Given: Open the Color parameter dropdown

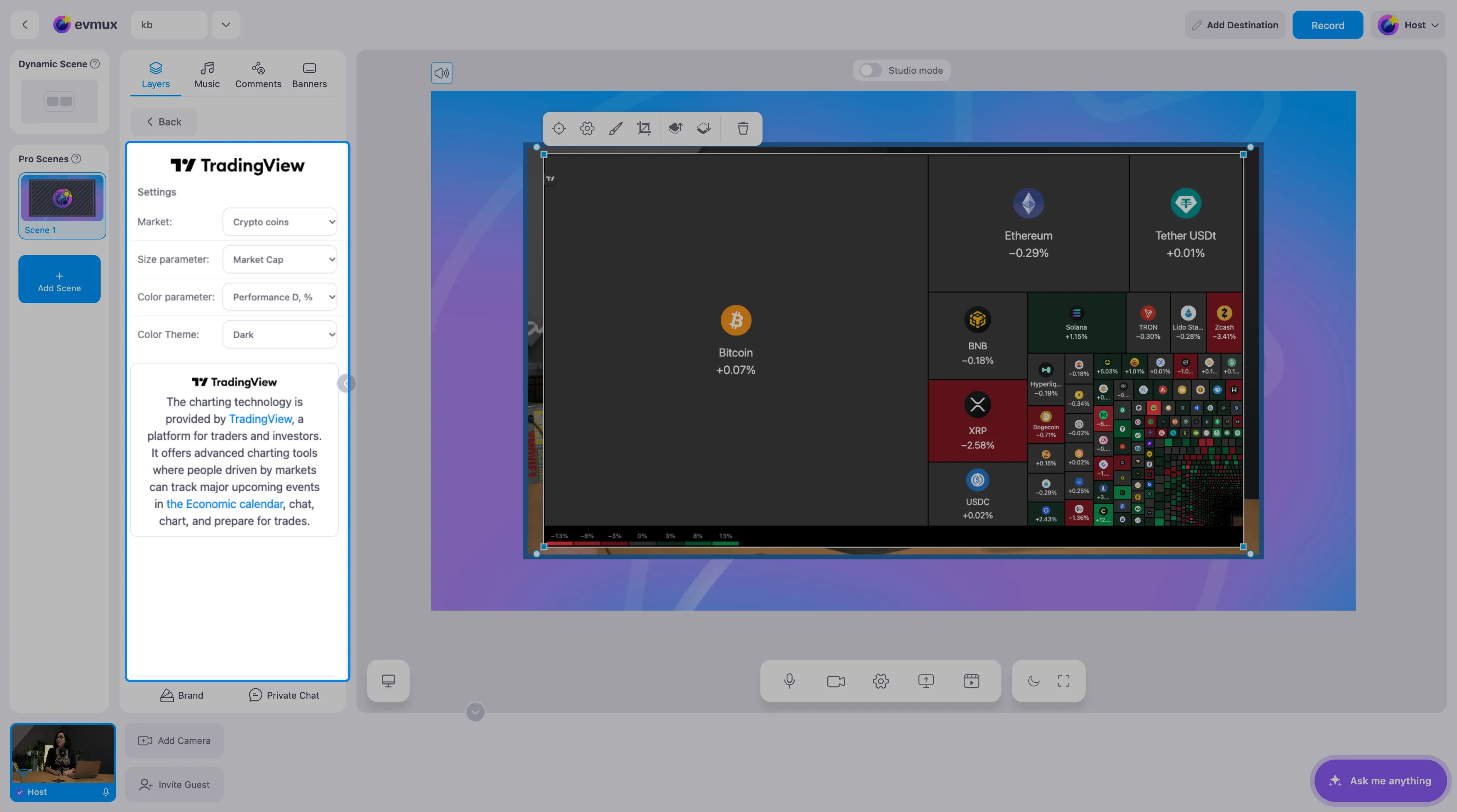Looking at the screenshot, I should pyautogui.click(x=280, y=297).
